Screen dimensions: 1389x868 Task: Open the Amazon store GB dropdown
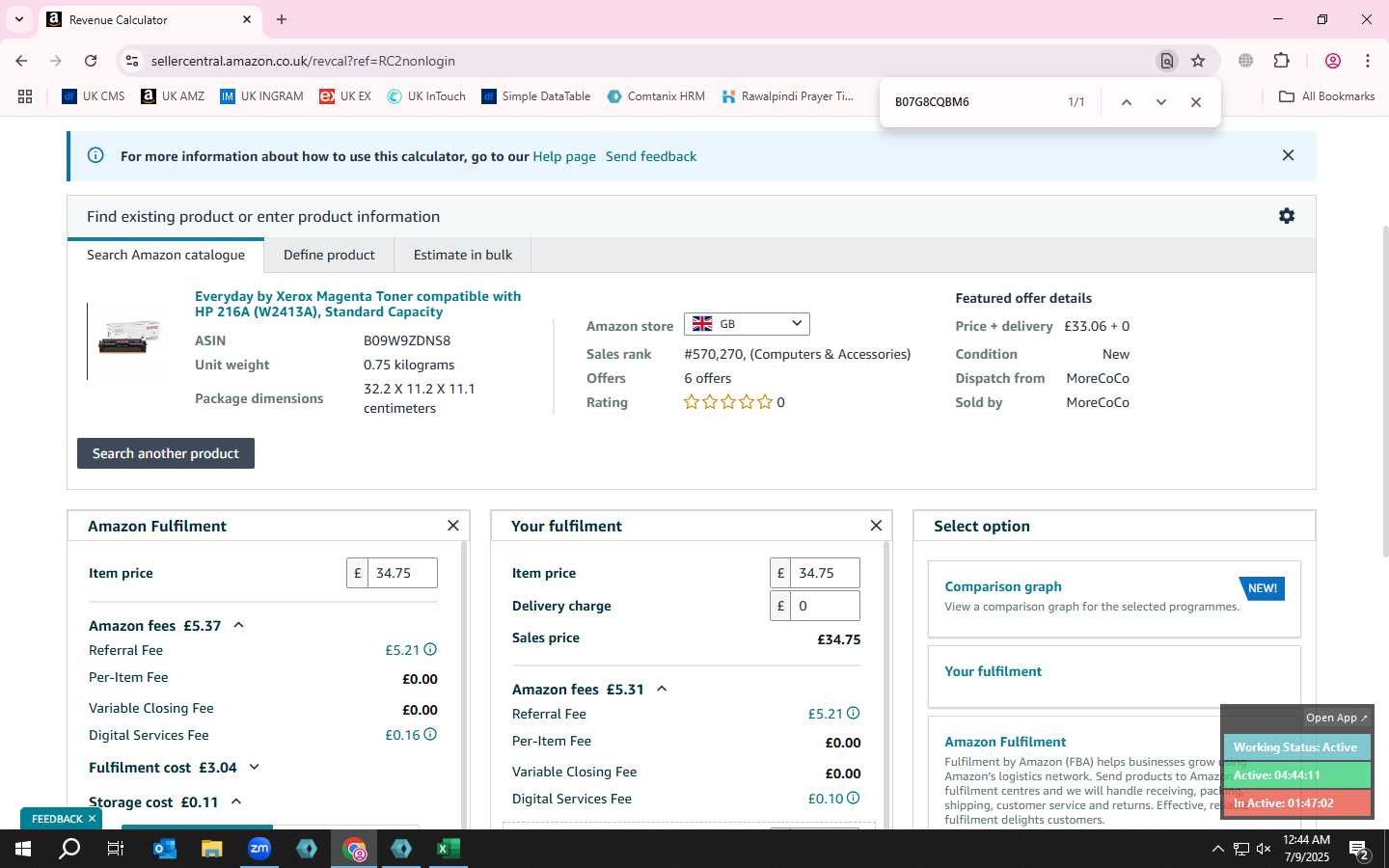coord(747,324)
